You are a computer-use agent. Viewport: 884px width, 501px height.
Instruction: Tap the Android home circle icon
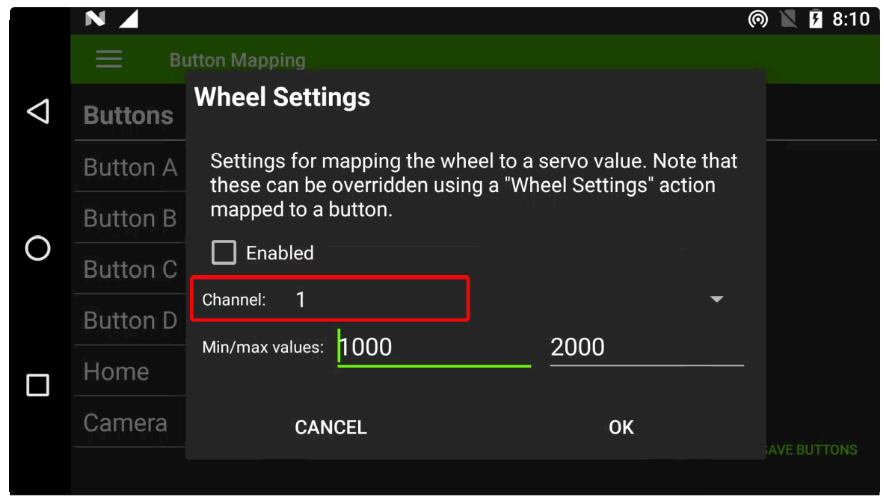38,248
